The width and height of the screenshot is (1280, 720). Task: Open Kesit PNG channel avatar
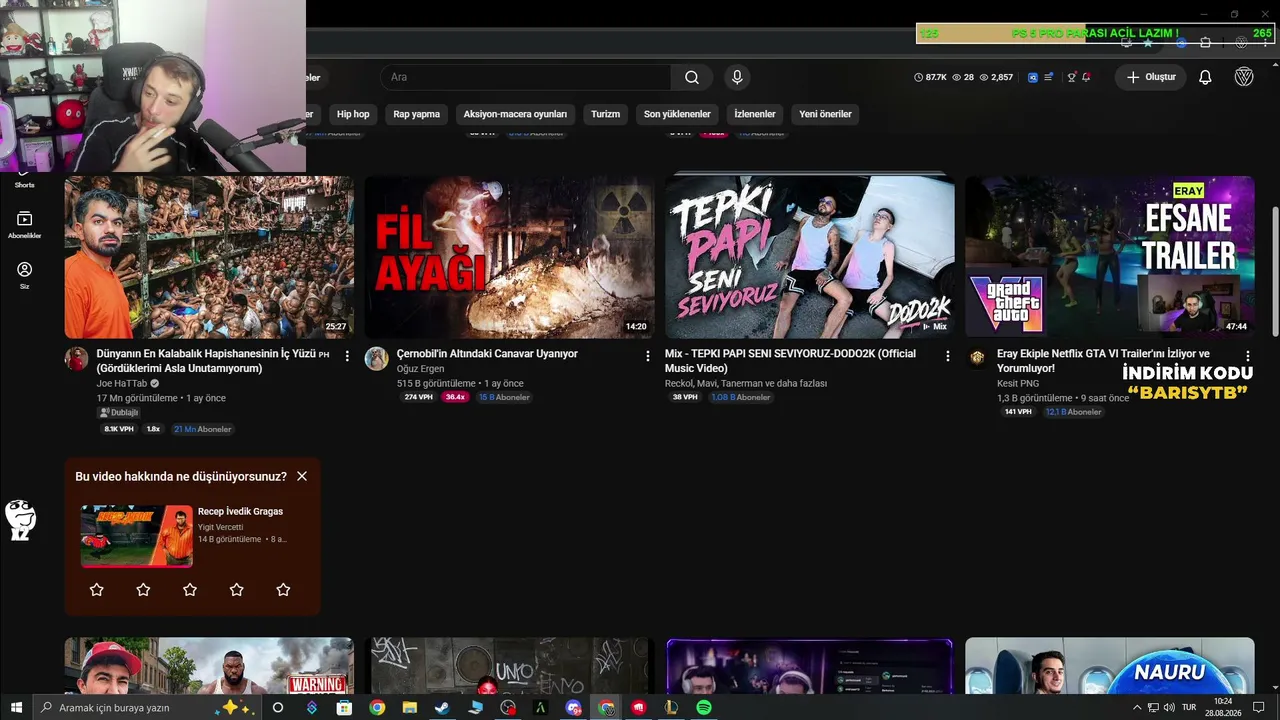point(977,358)
